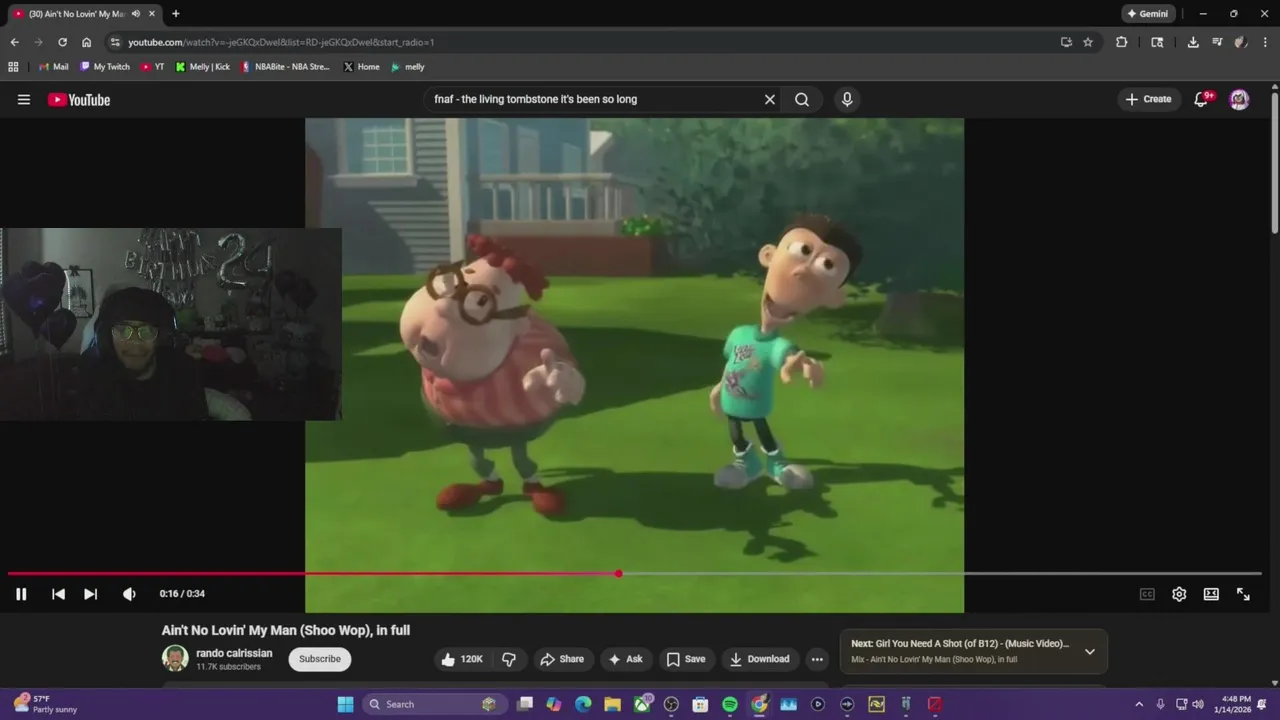Open a new browser tab
This screenshot has height=720, width=1280.
click(x=176, y=14)
